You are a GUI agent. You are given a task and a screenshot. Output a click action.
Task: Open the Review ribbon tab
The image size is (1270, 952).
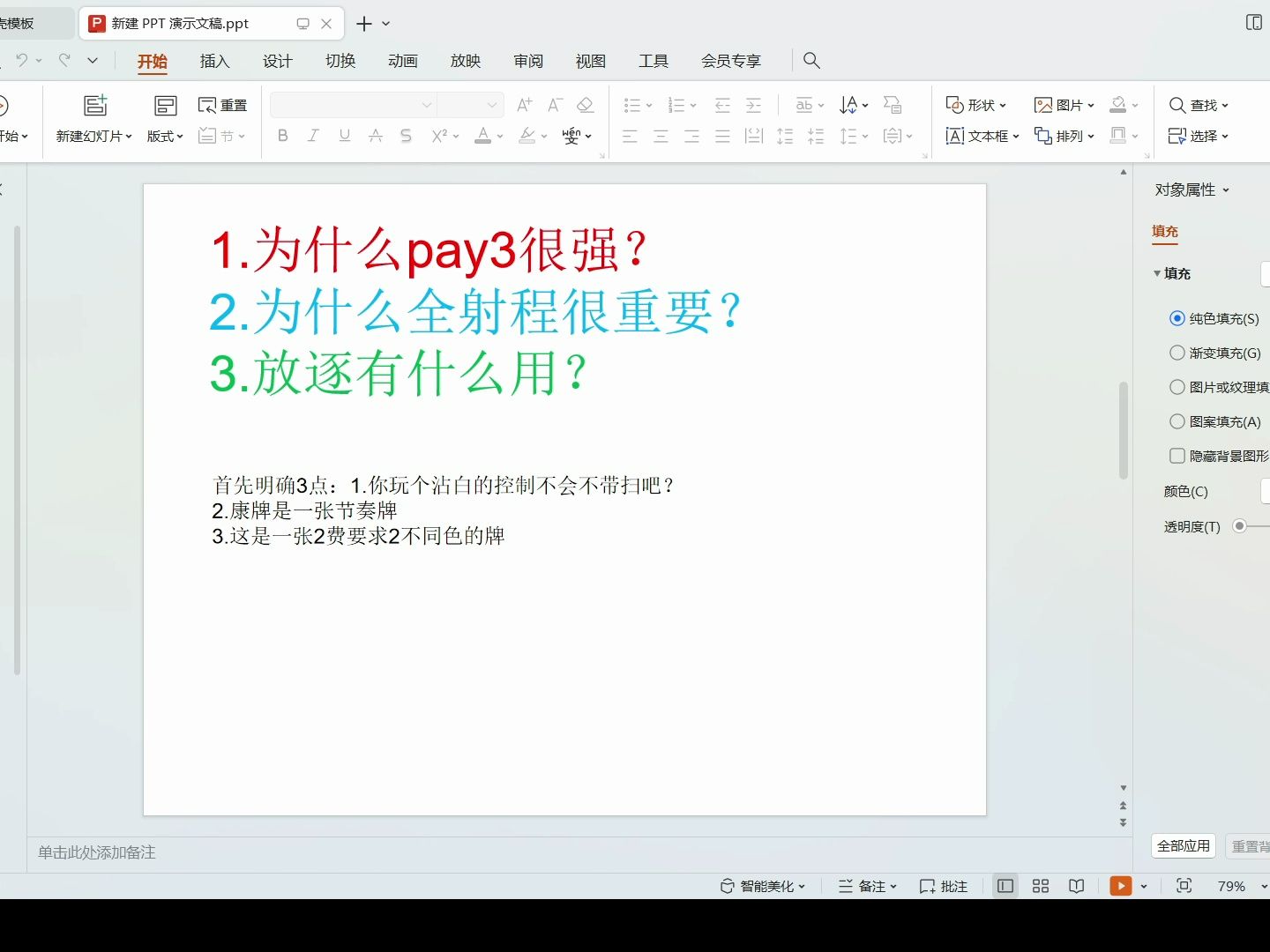click(x=528, y=61)
